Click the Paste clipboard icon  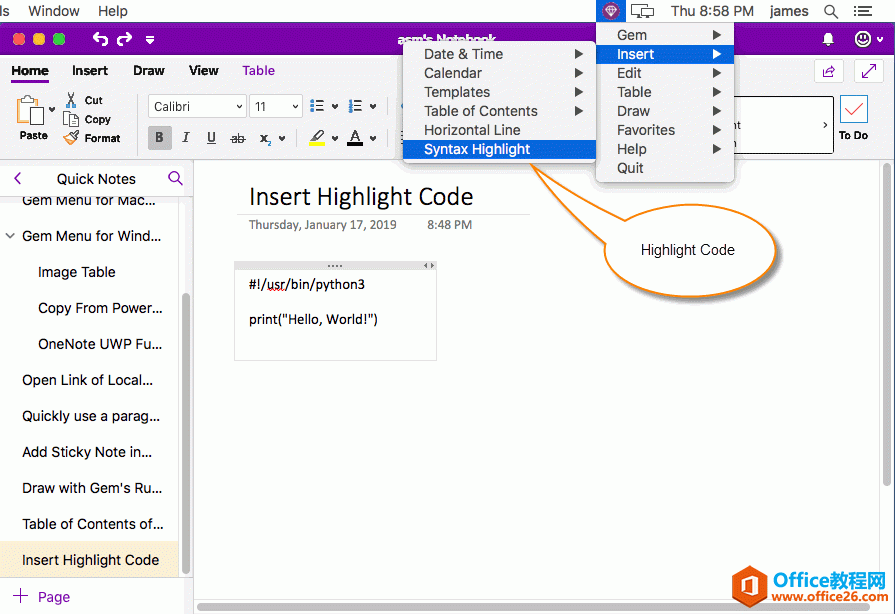click(x=32, y=112)
